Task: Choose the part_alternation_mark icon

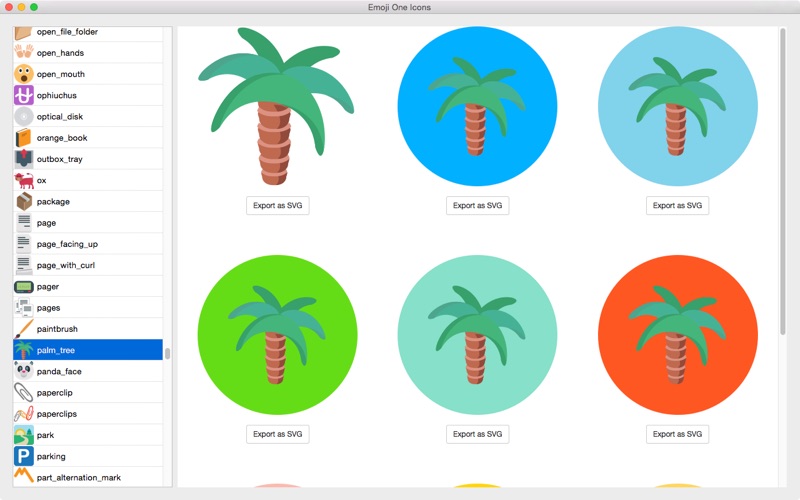Action: 23,477
